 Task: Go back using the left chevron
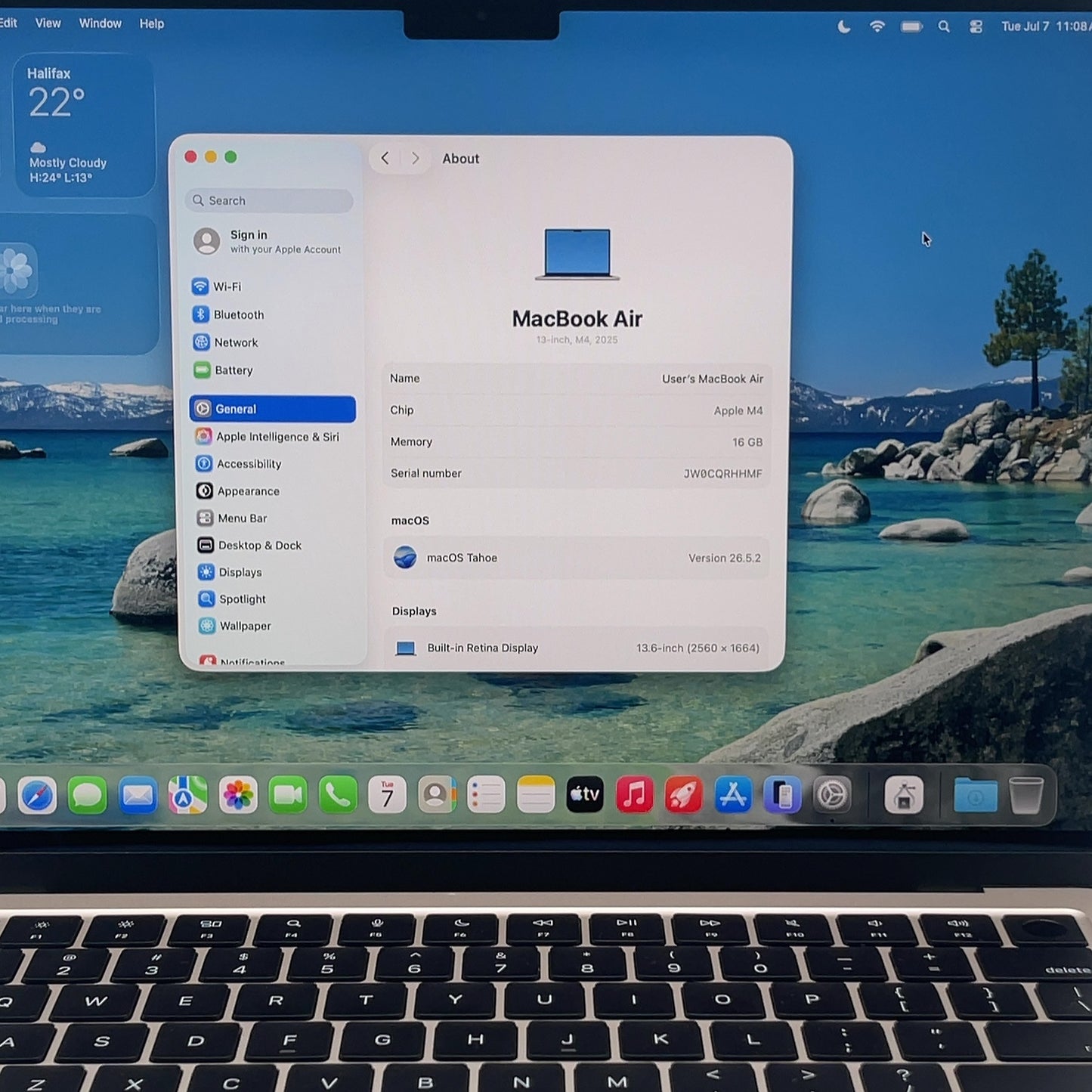tap(385, 158)
